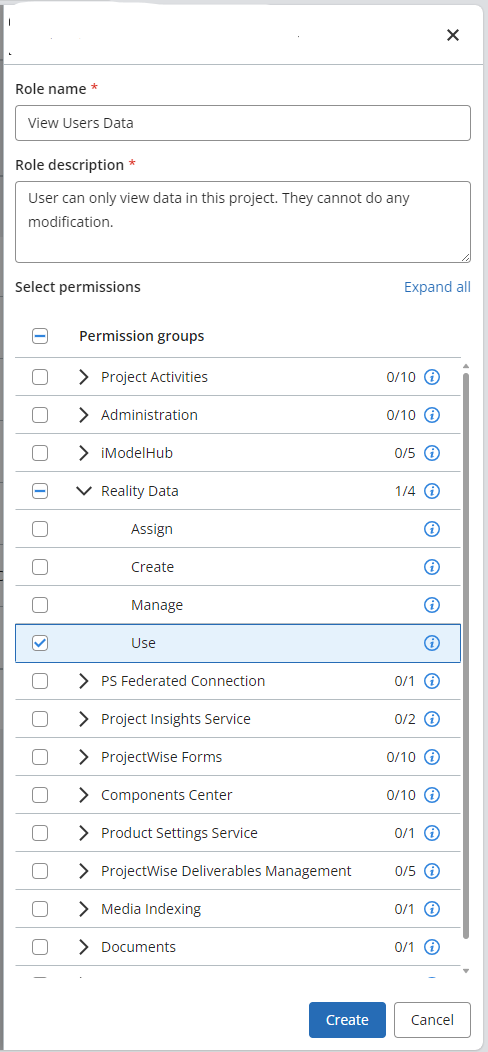This screenshot has width=488, height=1052.
Task: Expand PS Federated Connection permissions
Action: [83, 682]
